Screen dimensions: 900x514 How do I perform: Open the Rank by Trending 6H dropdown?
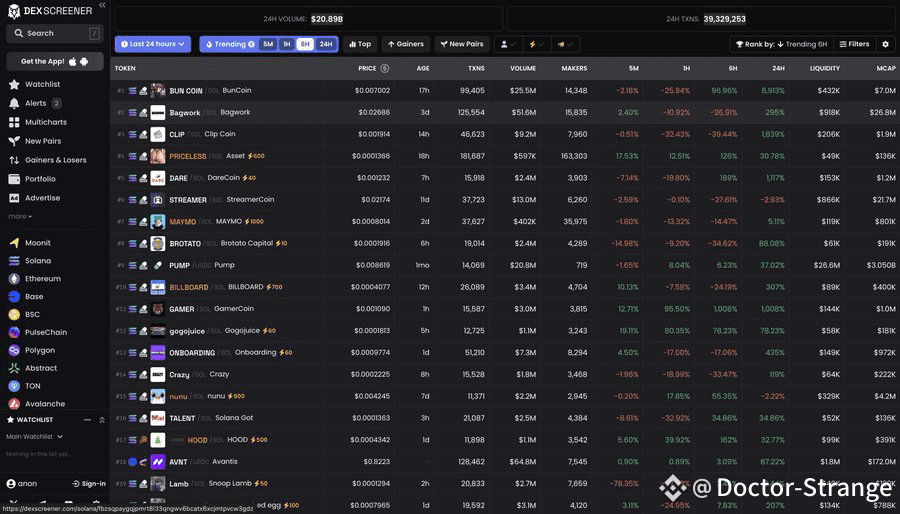[x=781, y=44]
